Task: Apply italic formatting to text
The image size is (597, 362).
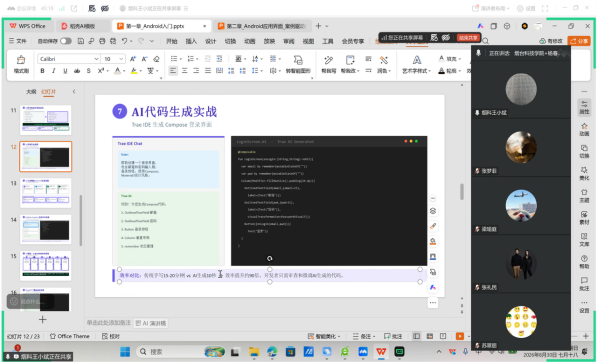Action: [54, 71]
